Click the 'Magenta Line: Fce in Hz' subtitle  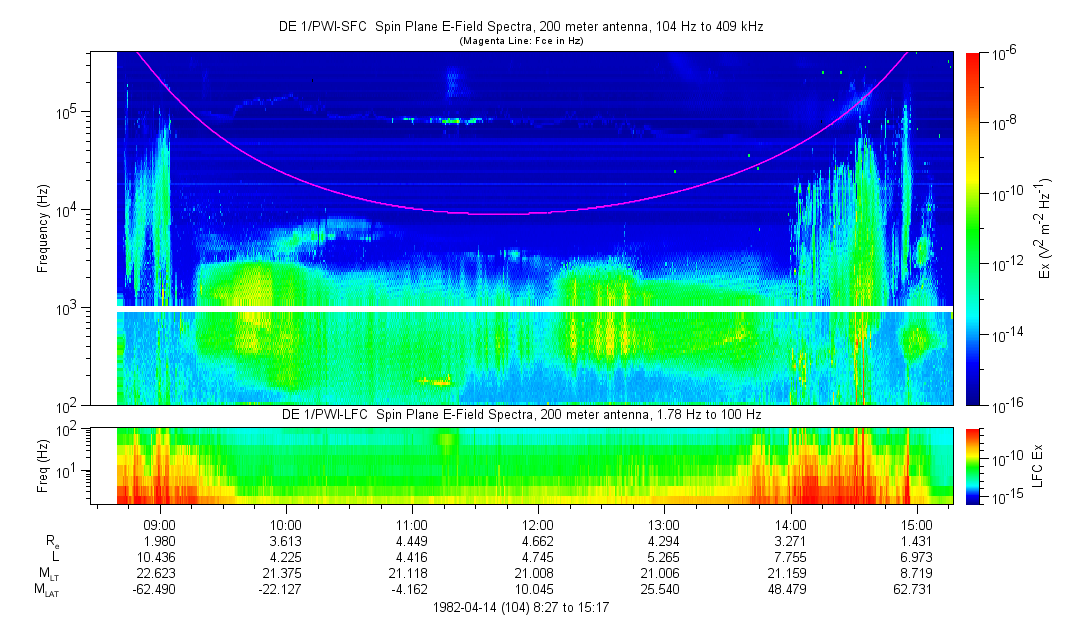(520, 41)
